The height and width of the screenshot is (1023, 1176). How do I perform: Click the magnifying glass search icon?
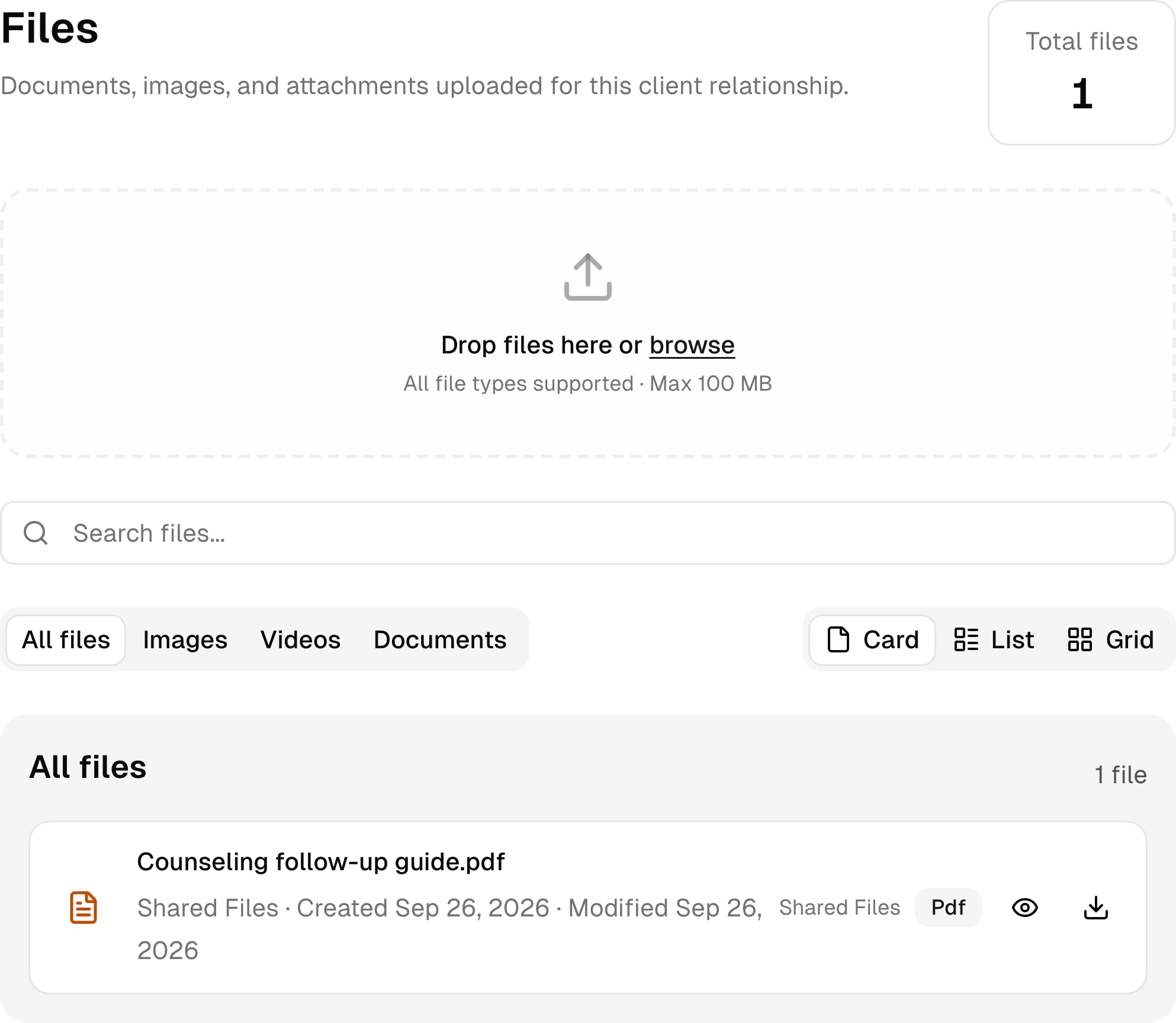click(36, 533)
